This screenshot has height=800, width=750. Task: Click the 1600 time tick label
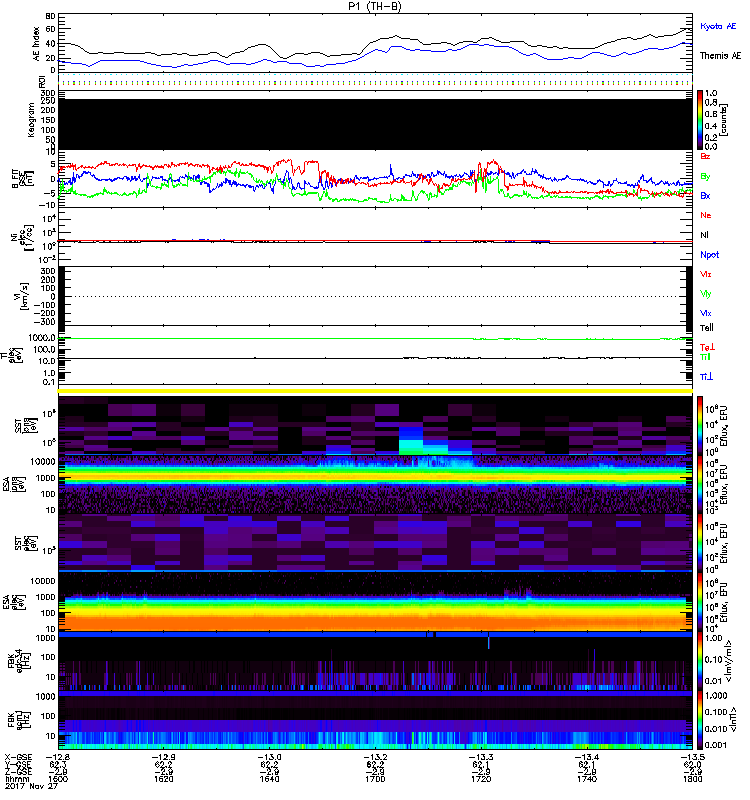click(x=58, y=779)
